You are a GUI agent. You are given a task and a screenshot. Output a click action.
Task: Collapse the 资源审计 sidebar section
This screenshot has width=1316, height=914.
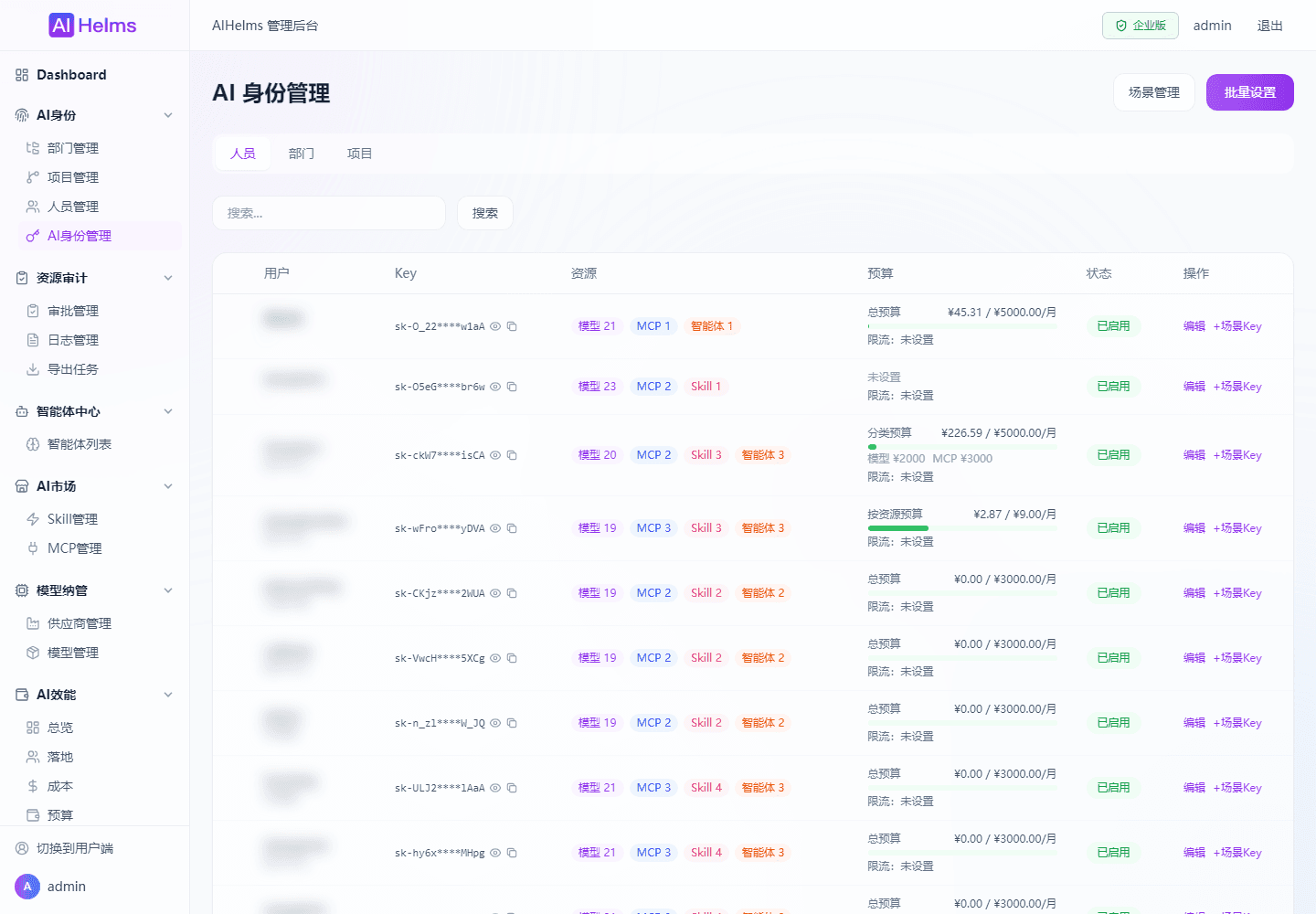click(x=168, y=278)
